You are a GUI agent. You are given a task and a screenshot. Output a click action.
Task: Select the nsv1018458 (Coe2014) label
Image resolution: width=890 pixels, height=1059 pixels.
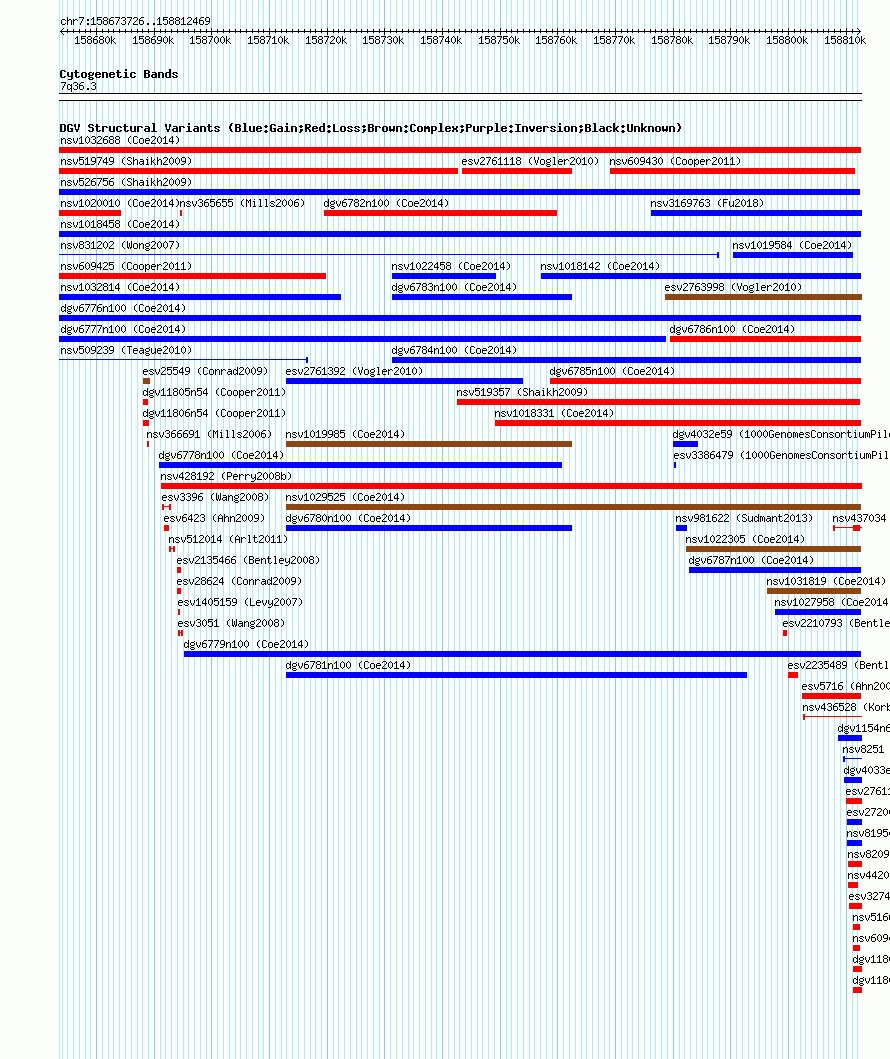120,224
